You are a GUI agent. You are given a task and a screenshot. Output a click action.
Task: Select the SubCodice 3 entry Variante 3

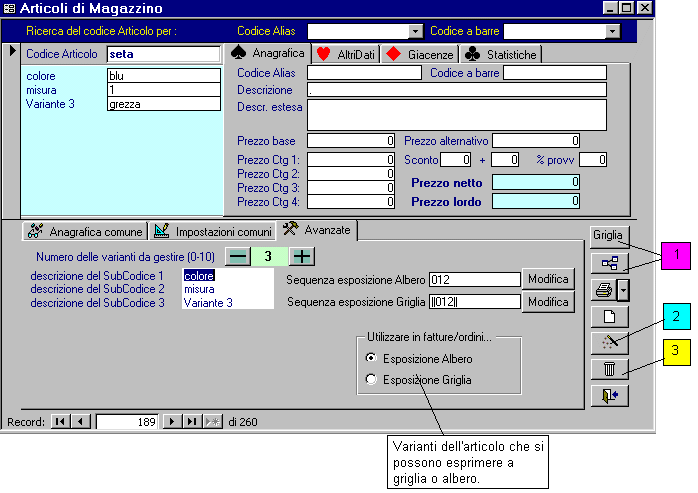tap(227, 303)
